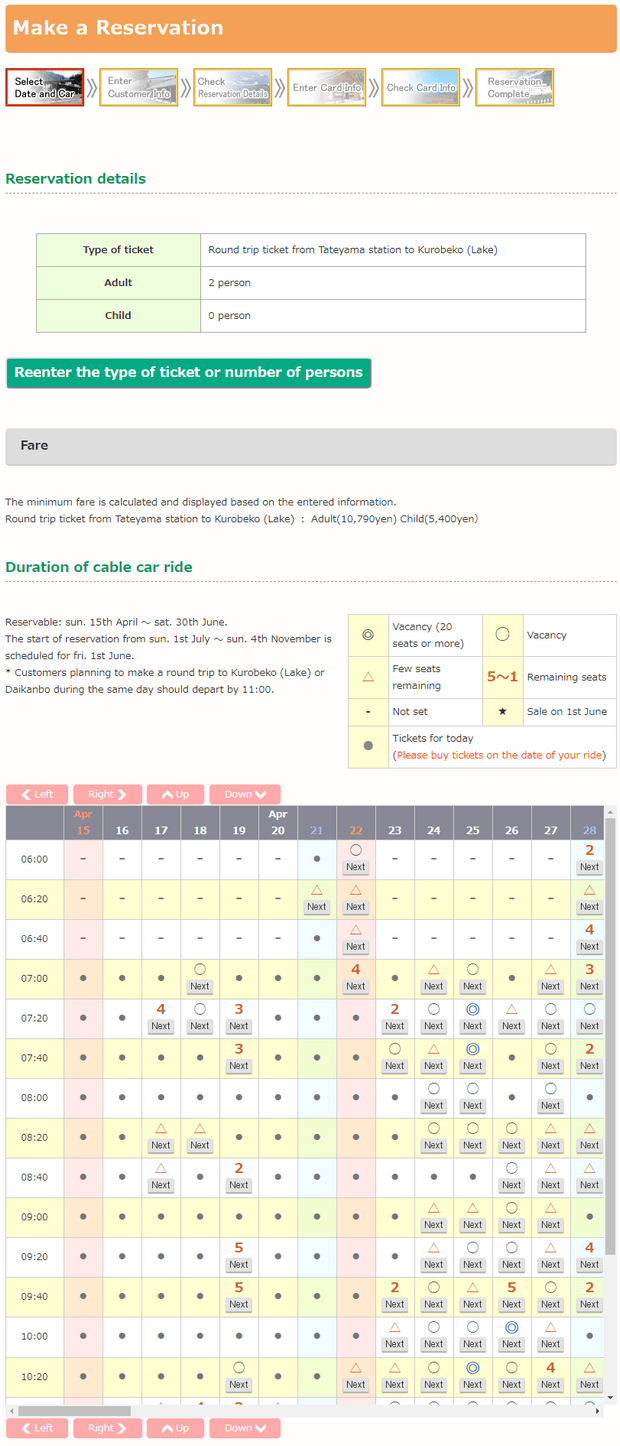The height and width of the screenshot is (1446, 620).
Task: Open the 'Enter Customer Info' step
Action: coord(139,87)
